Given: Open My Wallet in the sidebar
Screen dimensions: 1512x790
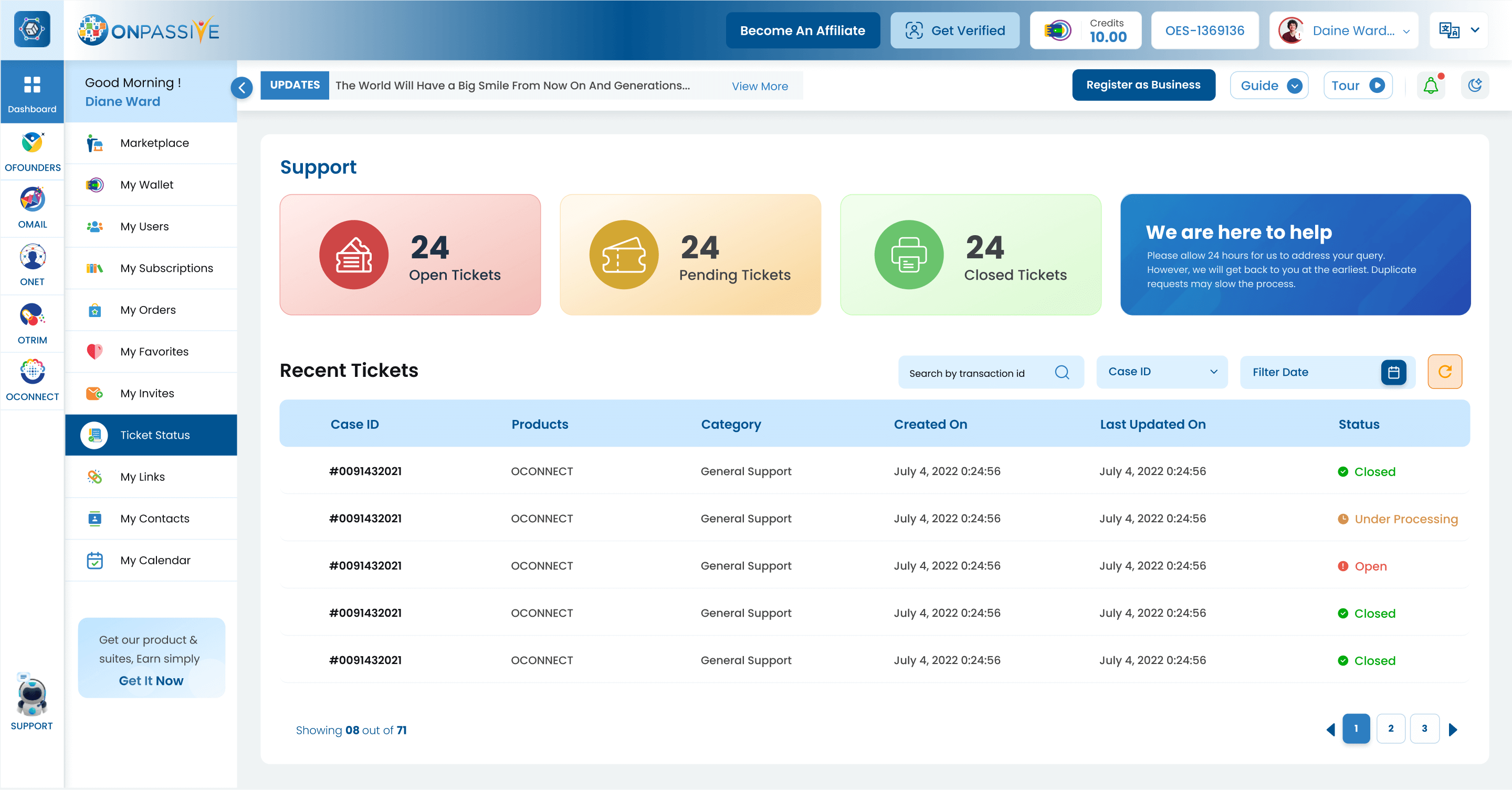Looking at the screenshot, I should pos(151,185).
